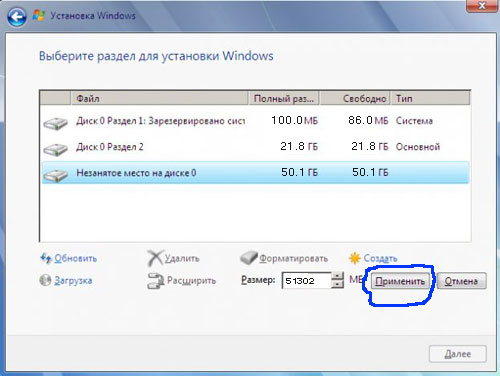Select Незанятое место на диске 0 row
The width and height of the screenshot is (500, 376).
[255, 173]
